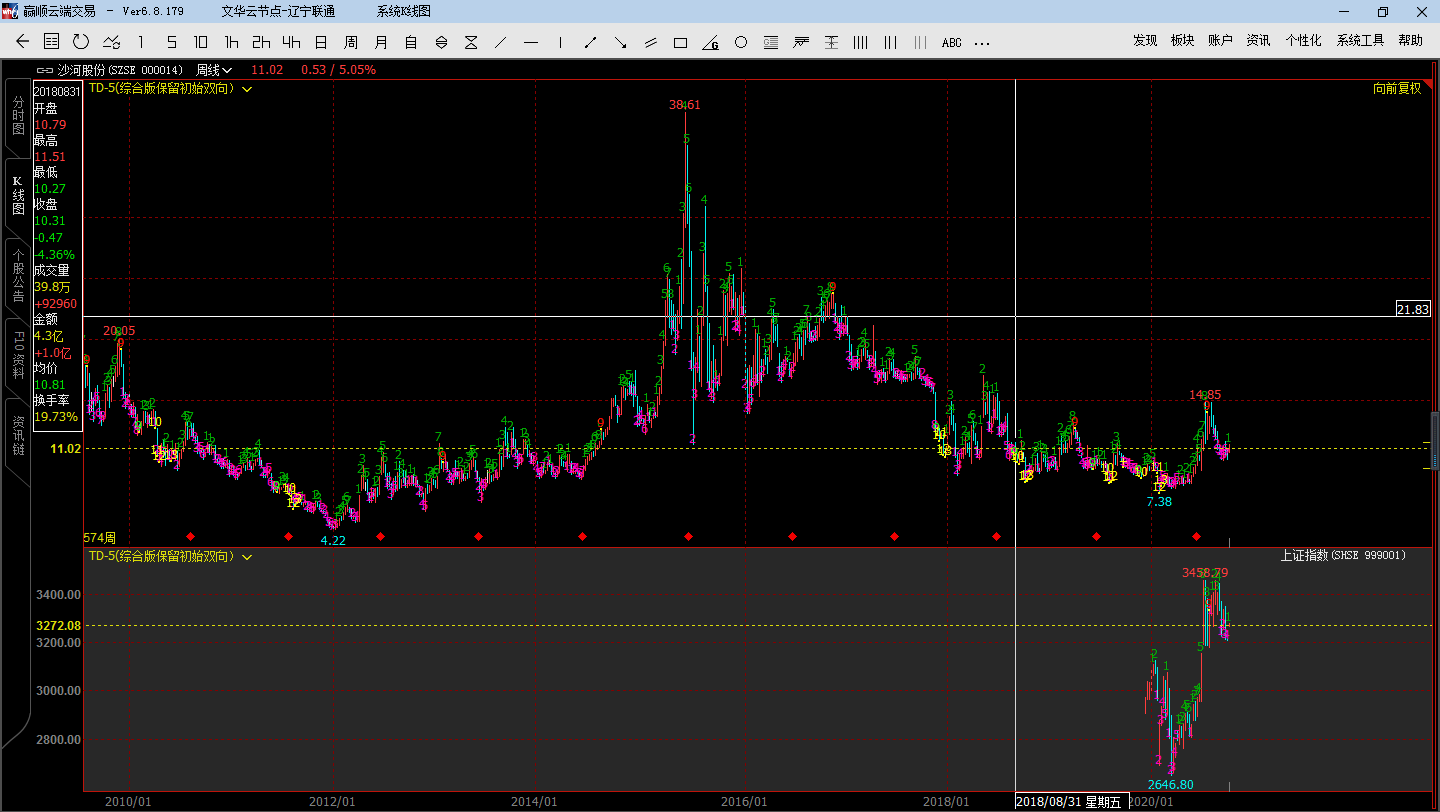Click the refresh icon in the toolbar
This screenshot has height=812, width=1440.
tap(81, 42)
